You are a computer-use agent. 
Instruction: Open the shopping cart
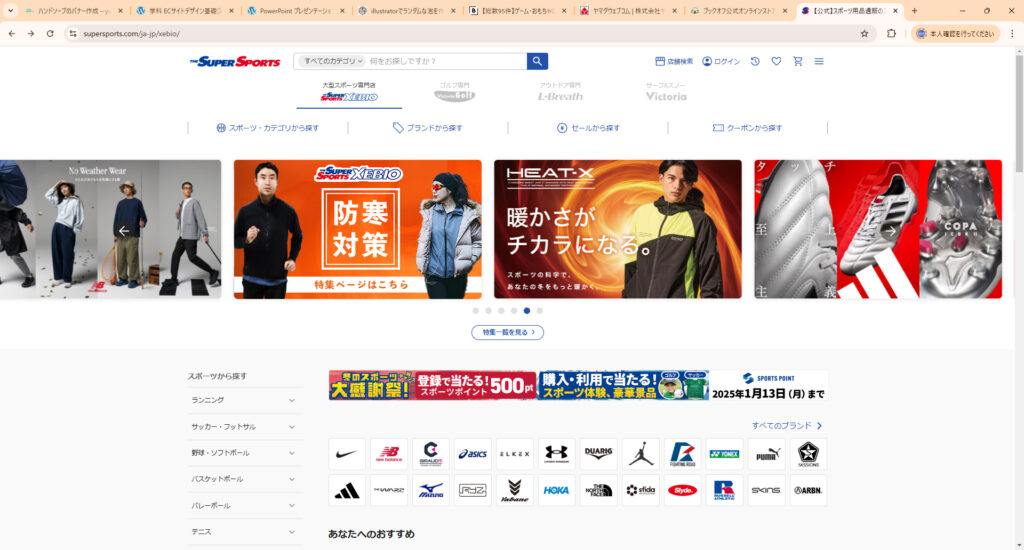pyautogui.click(x=797, y=61)
